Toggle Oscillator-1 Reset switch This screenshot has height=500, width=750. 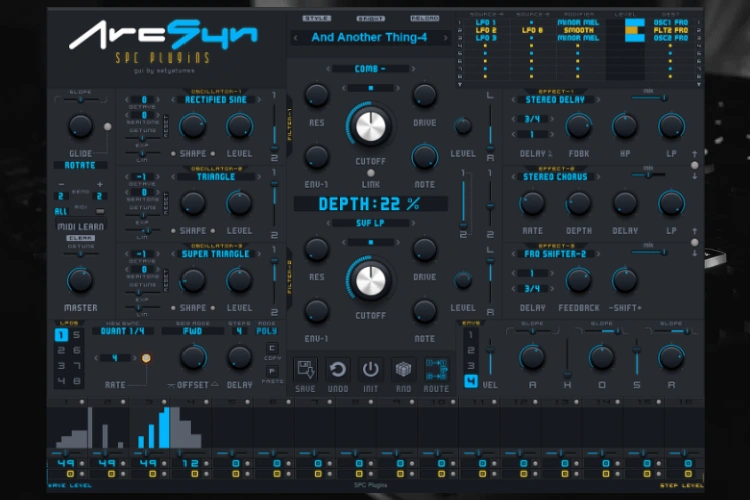[x=165, y=126]
